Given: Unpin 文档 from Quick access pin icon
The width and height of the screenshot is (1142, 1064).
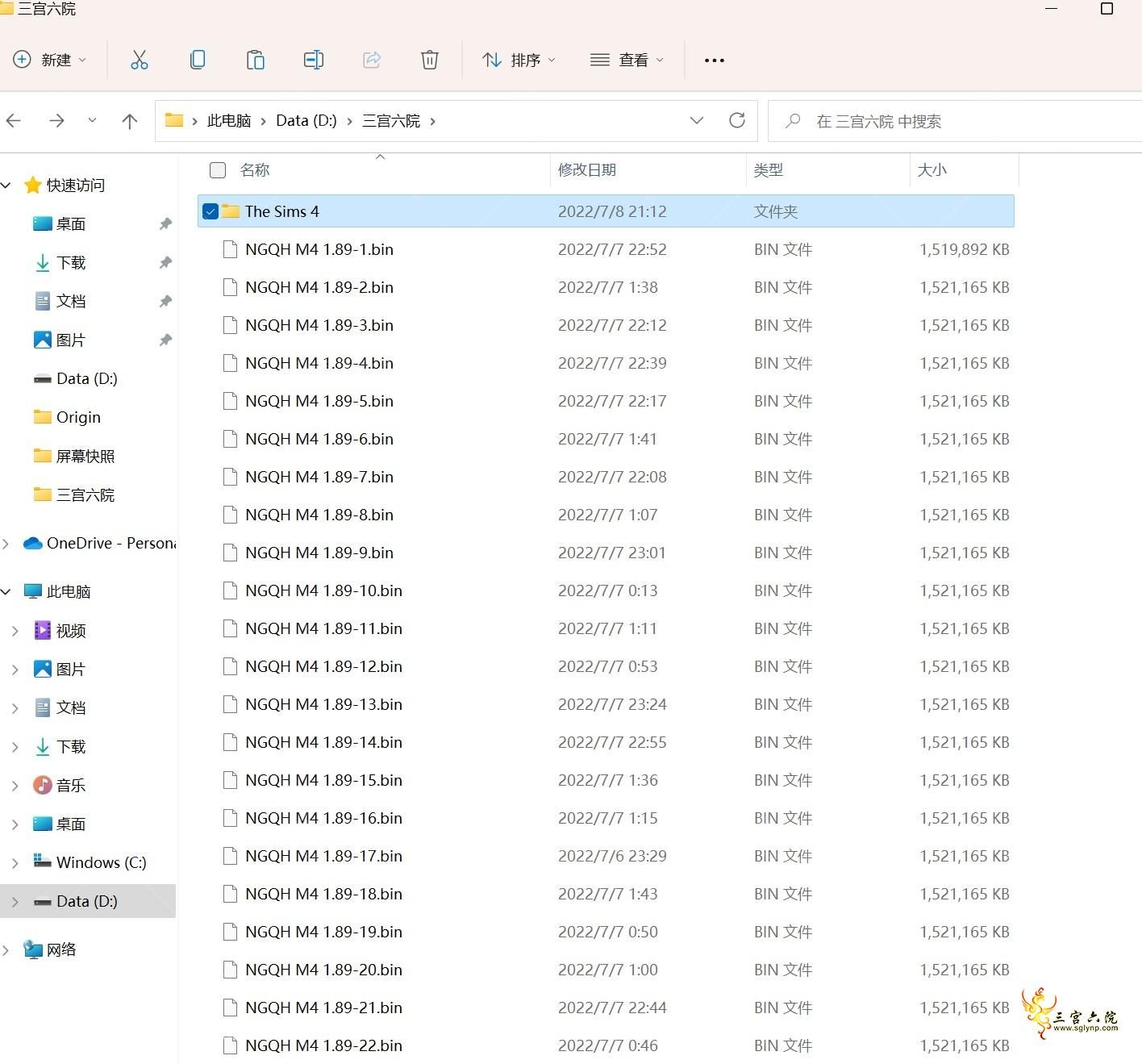Looking at the screenshot, I should pyautogui.click(x=165, y=301).
